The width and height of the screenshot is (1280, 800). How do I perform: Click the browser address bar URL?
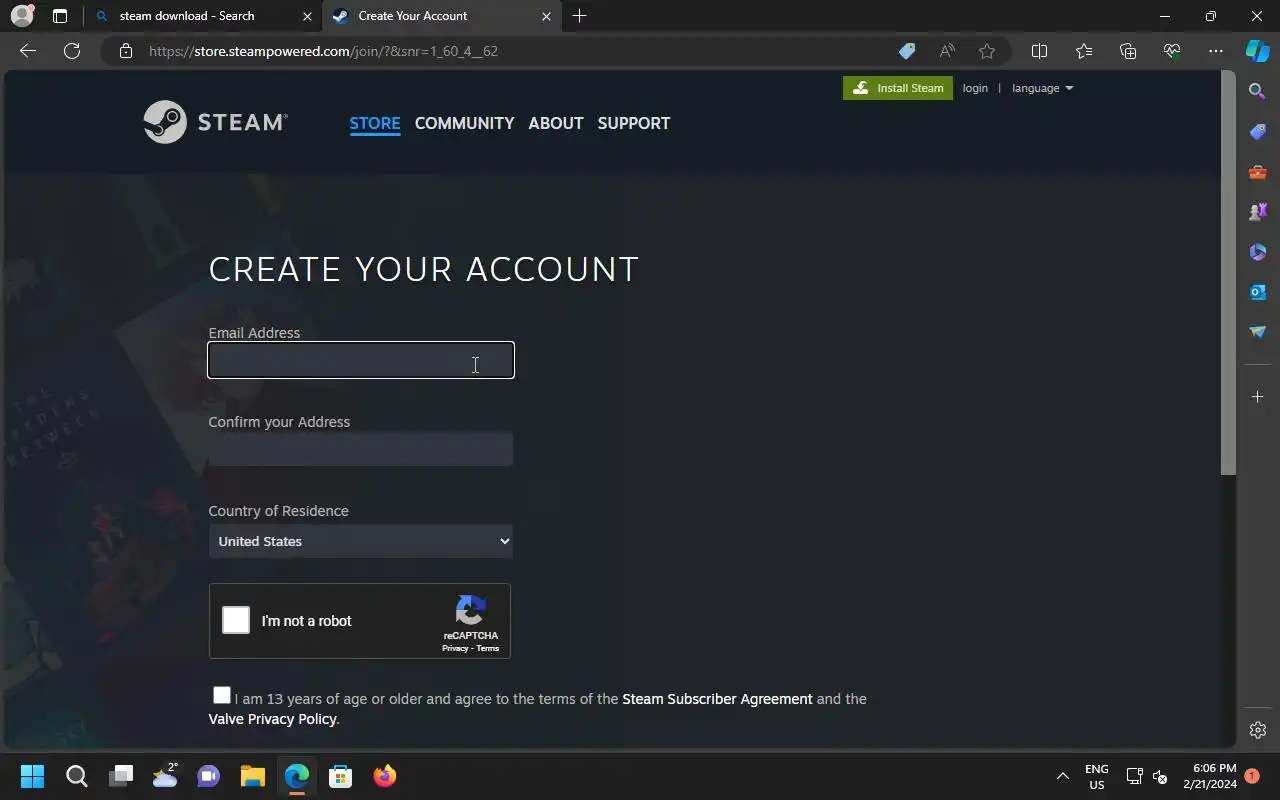323,51
